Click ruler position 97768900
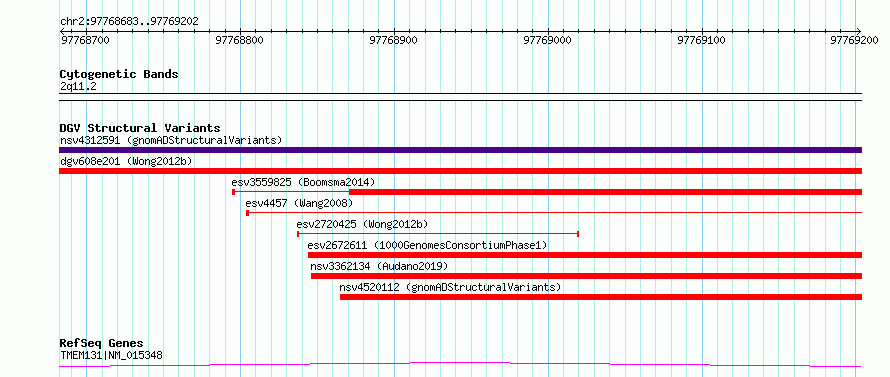The height and width of the screenshot is (377, 890). [x=394, y=40]
